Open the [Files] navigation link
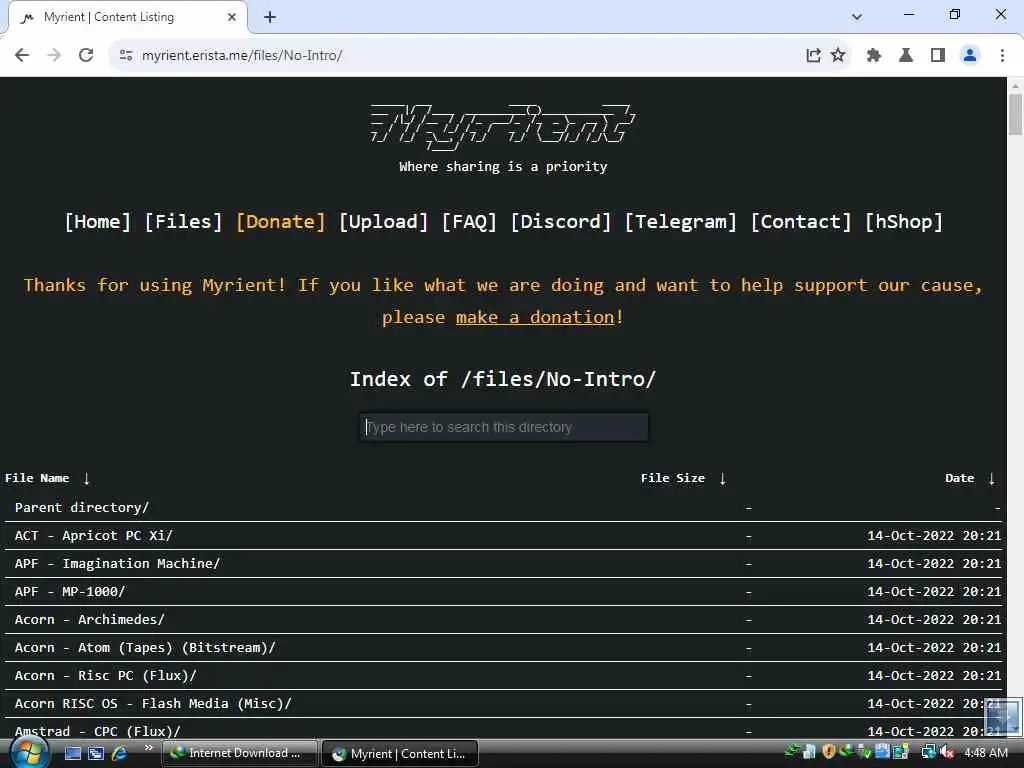 (184, 221)
